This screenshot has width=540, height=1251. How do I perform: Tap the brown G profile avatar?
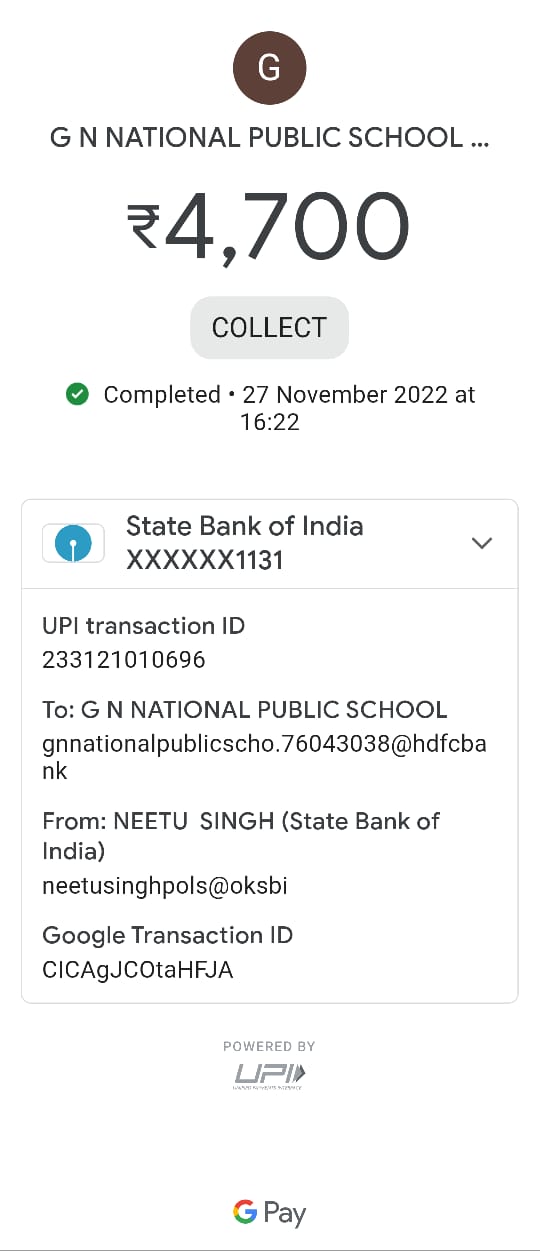[x=269, y=67]
